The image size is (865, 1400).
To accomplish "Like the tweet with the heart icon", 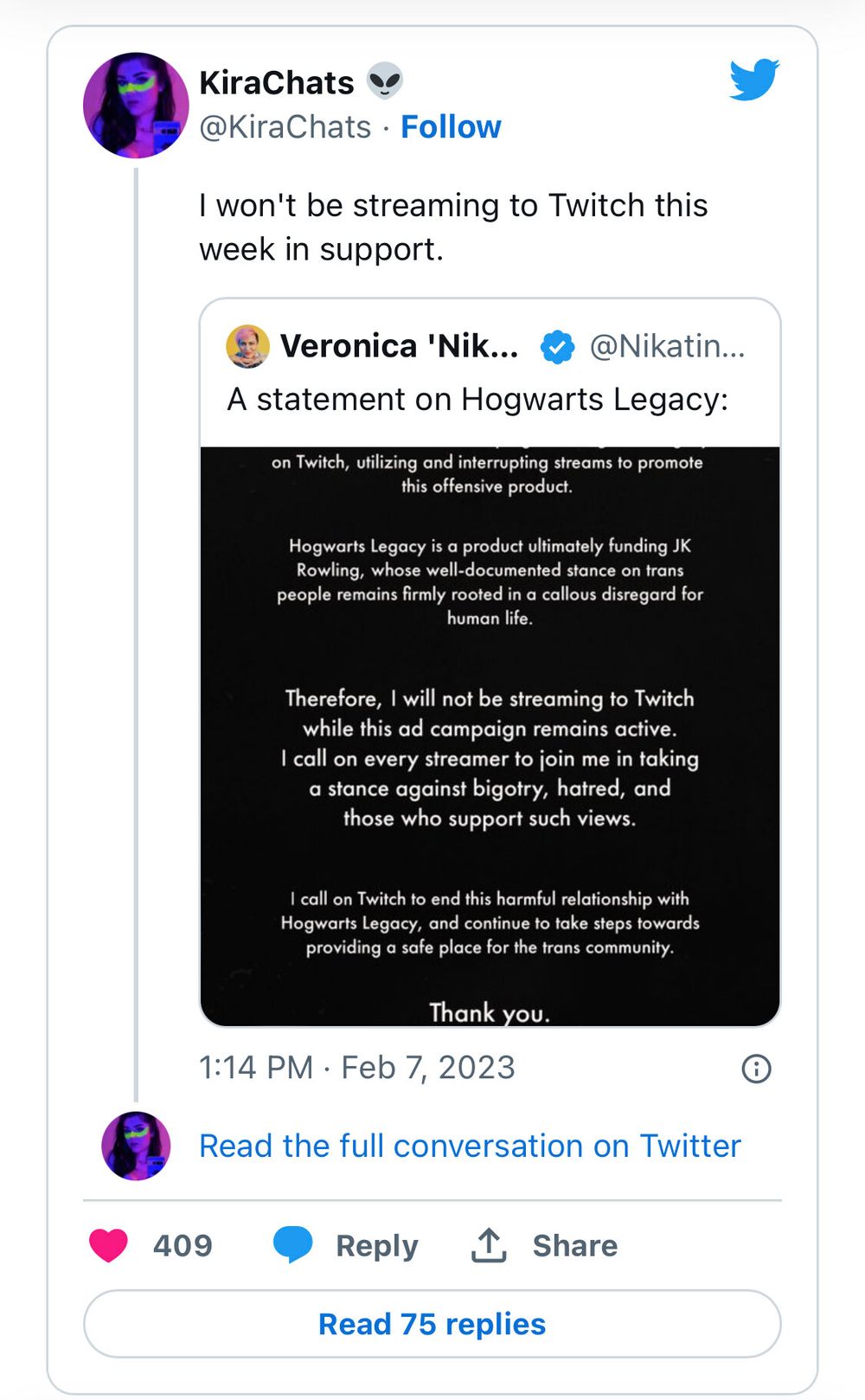I will (x=109, y=1245).
